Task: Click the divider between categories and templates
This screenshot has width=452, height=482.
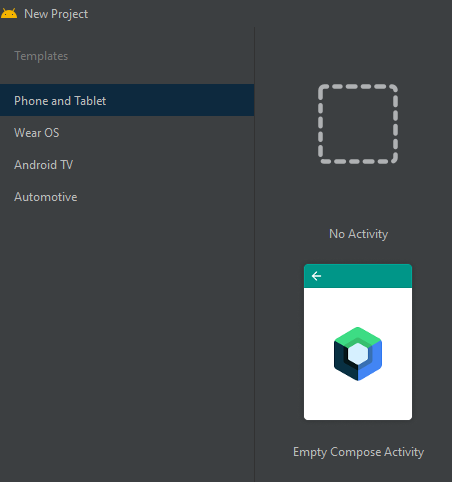Action: 255,254
